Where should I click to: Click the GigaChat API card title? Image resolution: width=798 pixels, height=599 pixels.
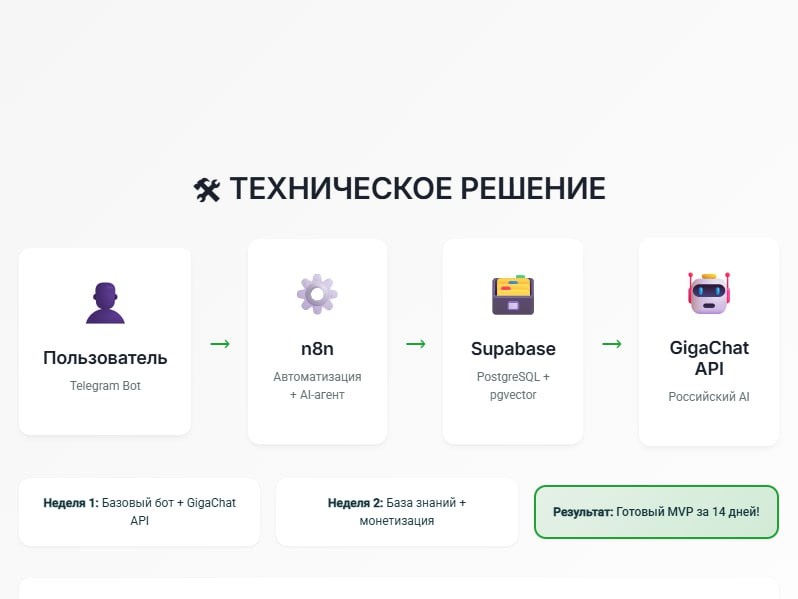click(709, 358)
